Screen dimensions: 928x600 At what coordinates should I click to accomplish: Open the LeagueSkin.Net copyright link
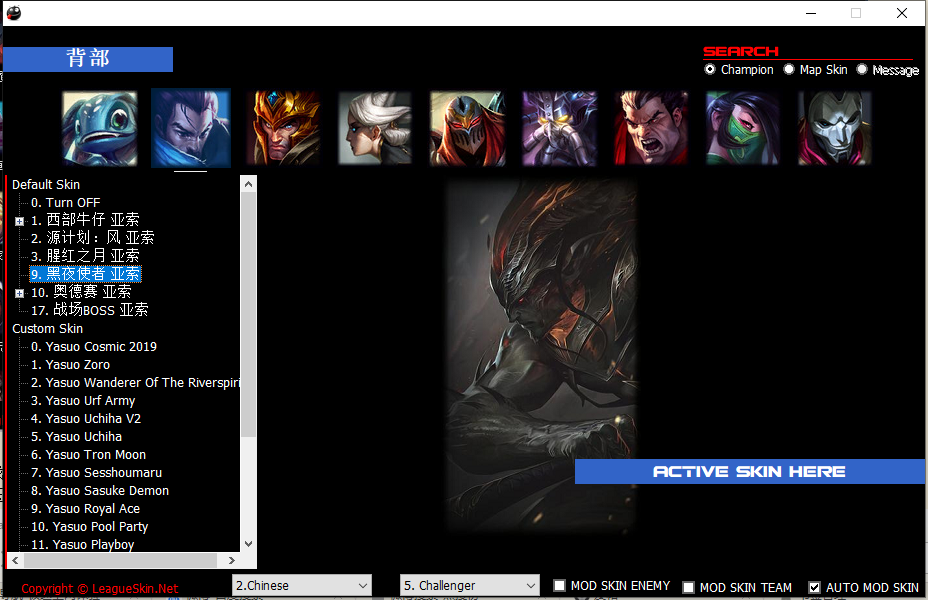pyautogui.click(x=99, y=589)
